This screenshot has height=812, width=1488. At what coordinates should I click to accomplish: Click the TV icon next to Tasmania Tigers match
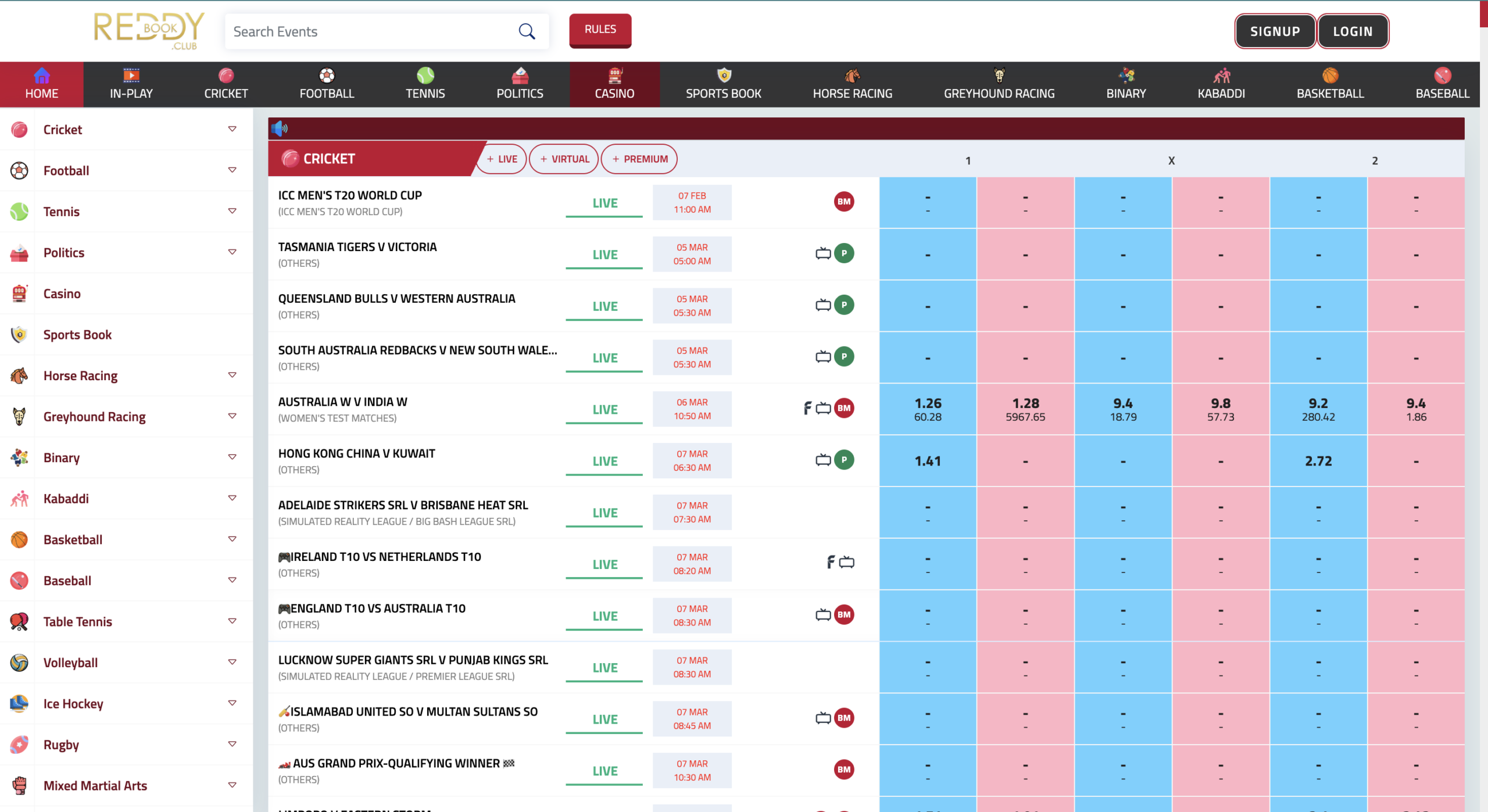pos(822,253)
